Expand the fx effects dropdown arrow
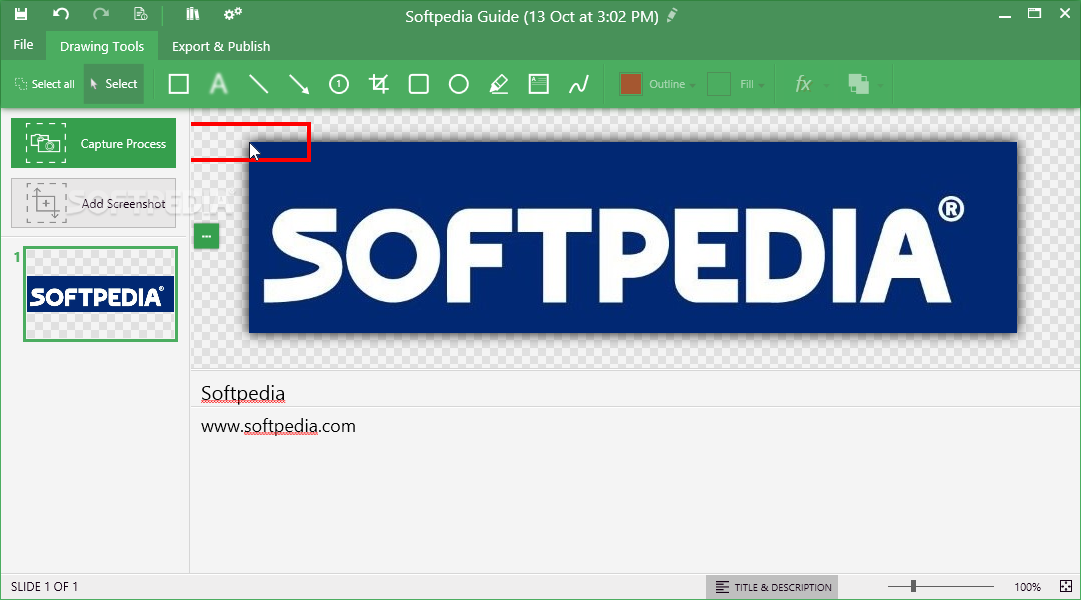This screenshot has height=600, width=1081. pyautogui.click(x=826, y=86)
